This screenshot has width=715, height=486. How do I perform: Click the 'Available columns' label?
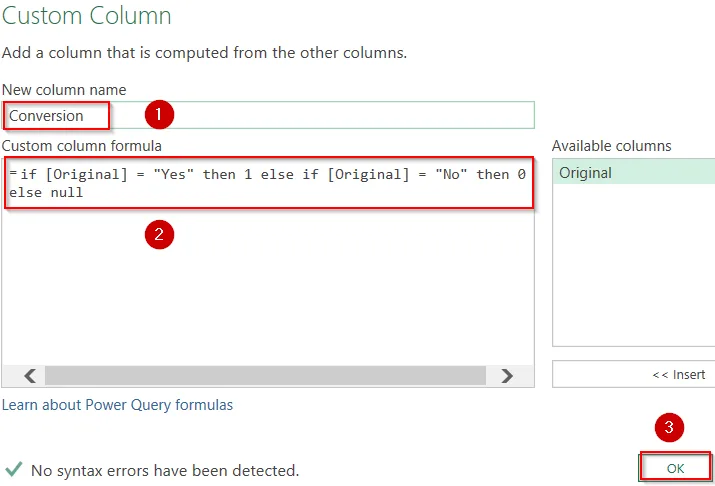611,146
